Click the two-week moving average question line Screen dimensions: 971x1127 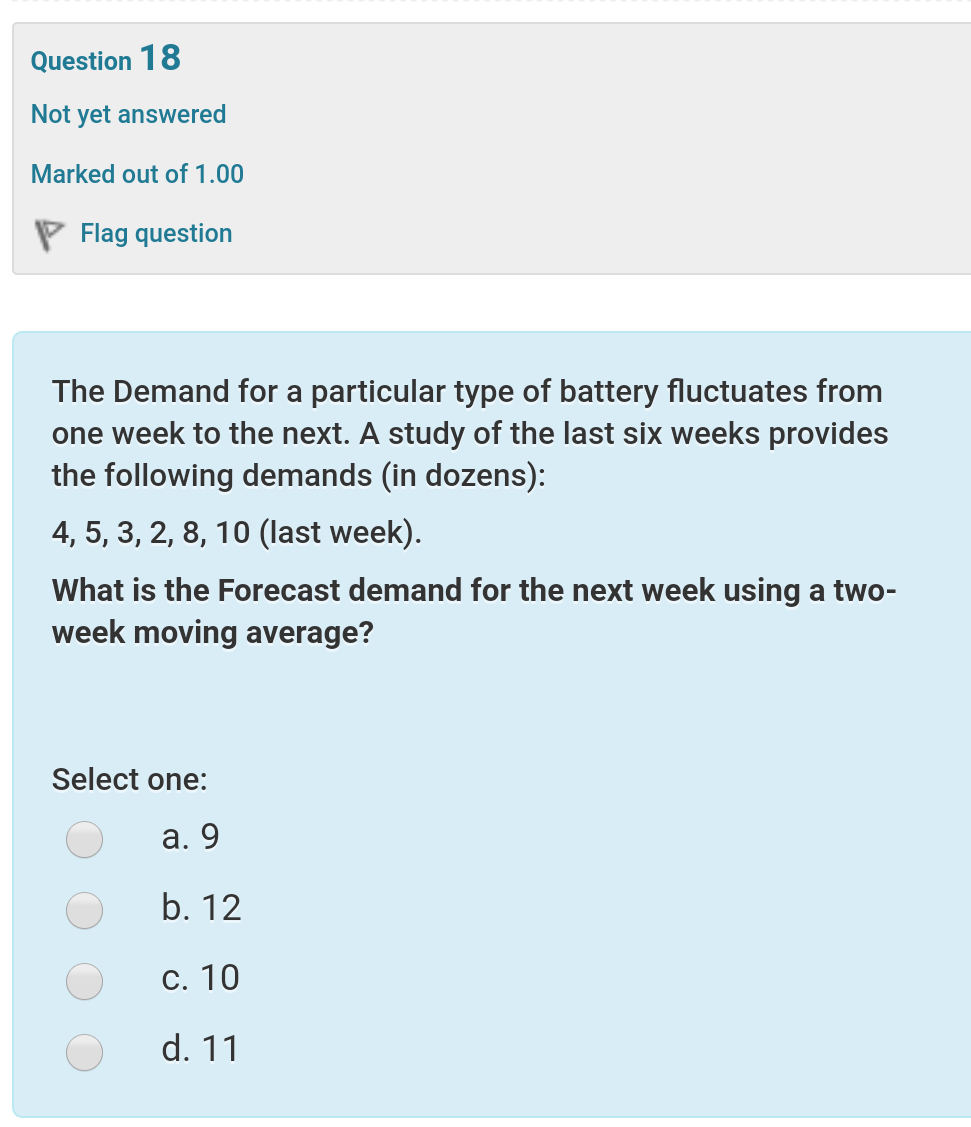(474, 611)
